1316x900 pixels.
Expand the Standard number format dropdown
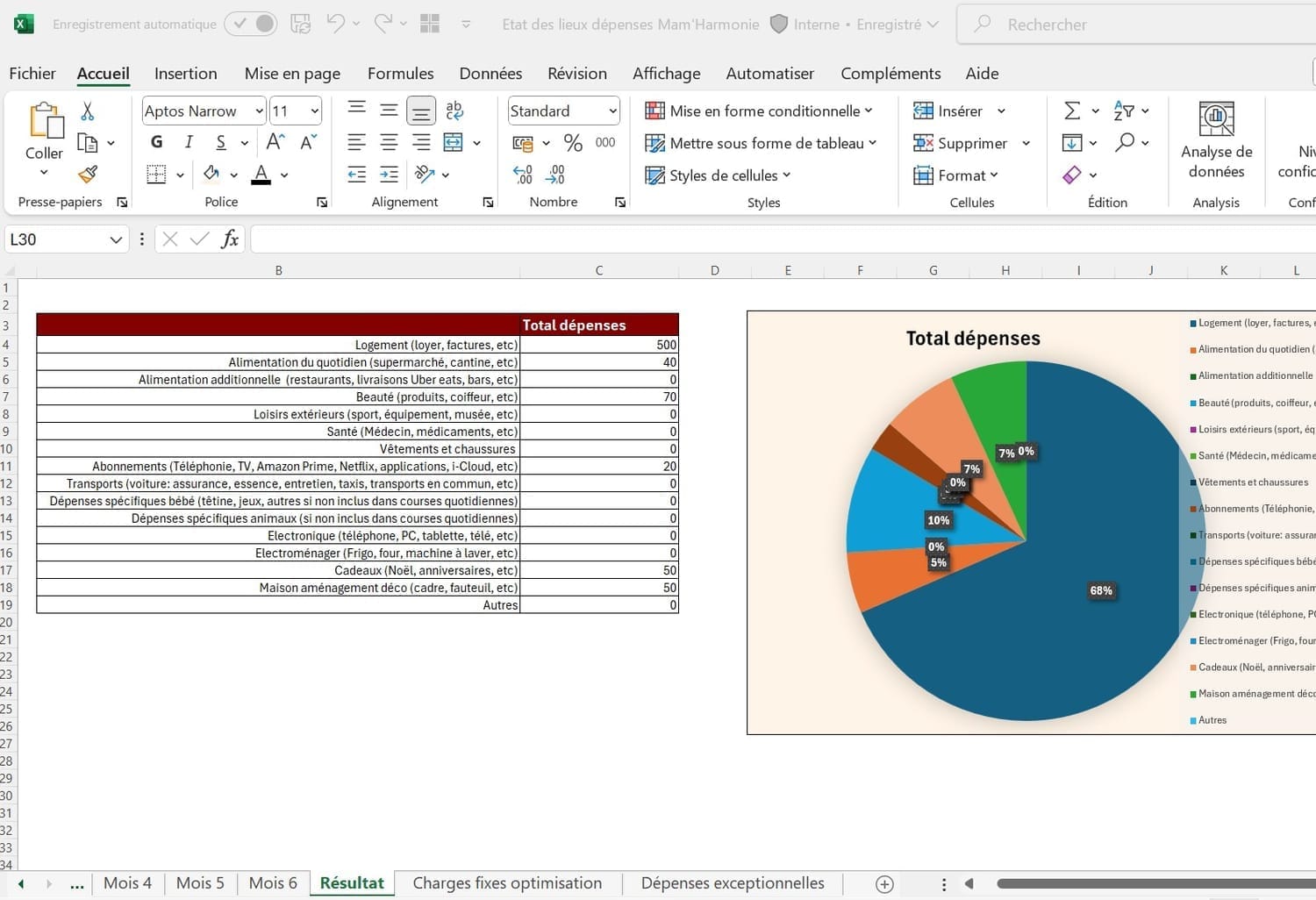click(612, 111)
